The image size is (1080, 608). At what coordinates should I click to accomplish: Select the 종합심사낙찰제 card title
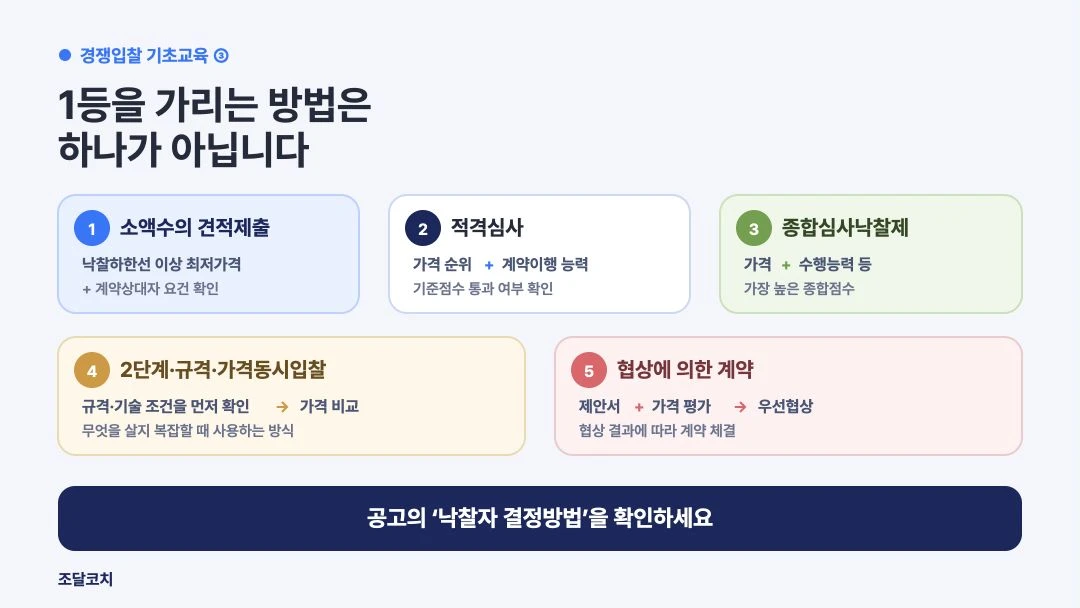(x=845, y=228)
